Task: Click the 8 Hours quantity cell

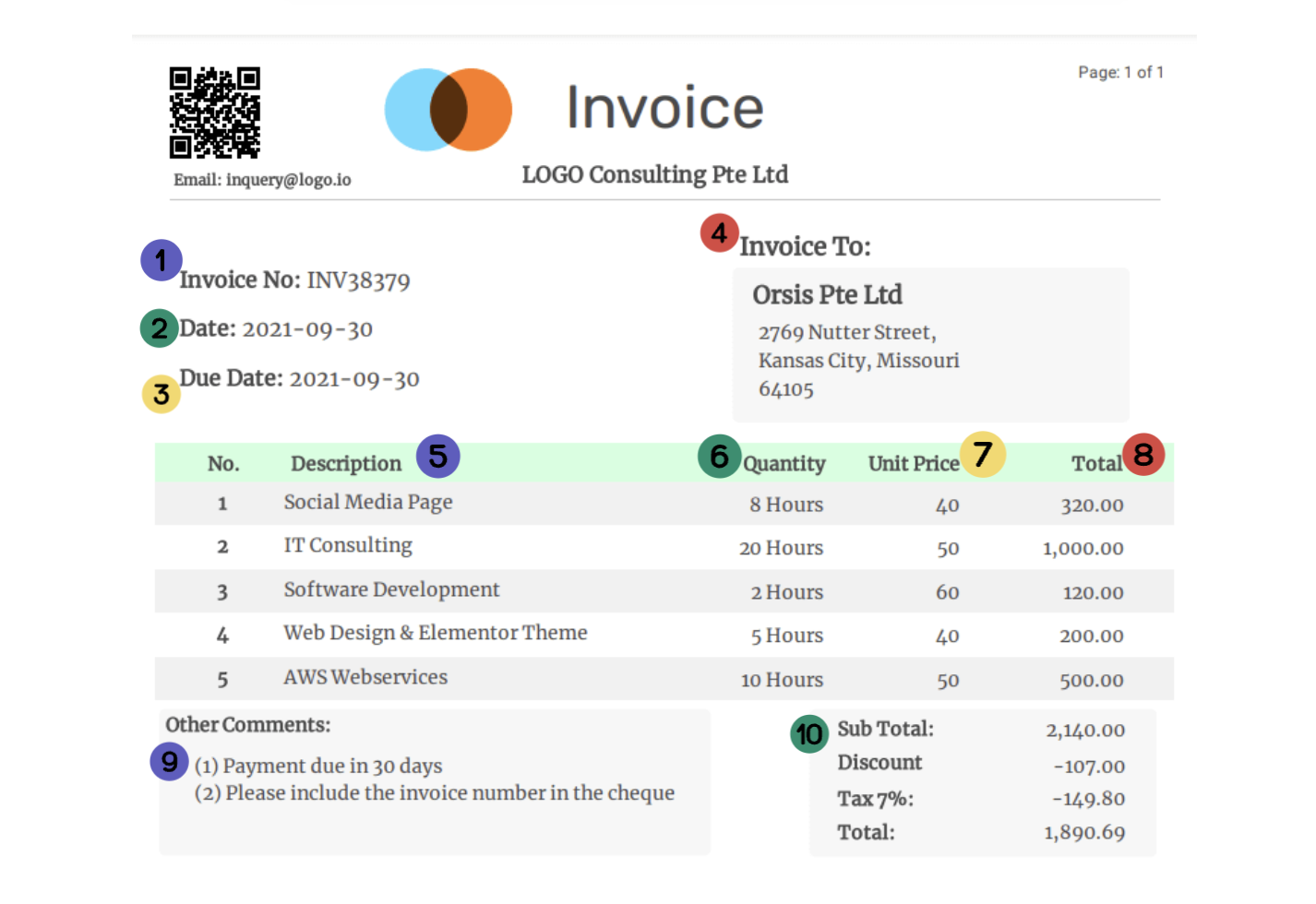Action: pos(786,505)
